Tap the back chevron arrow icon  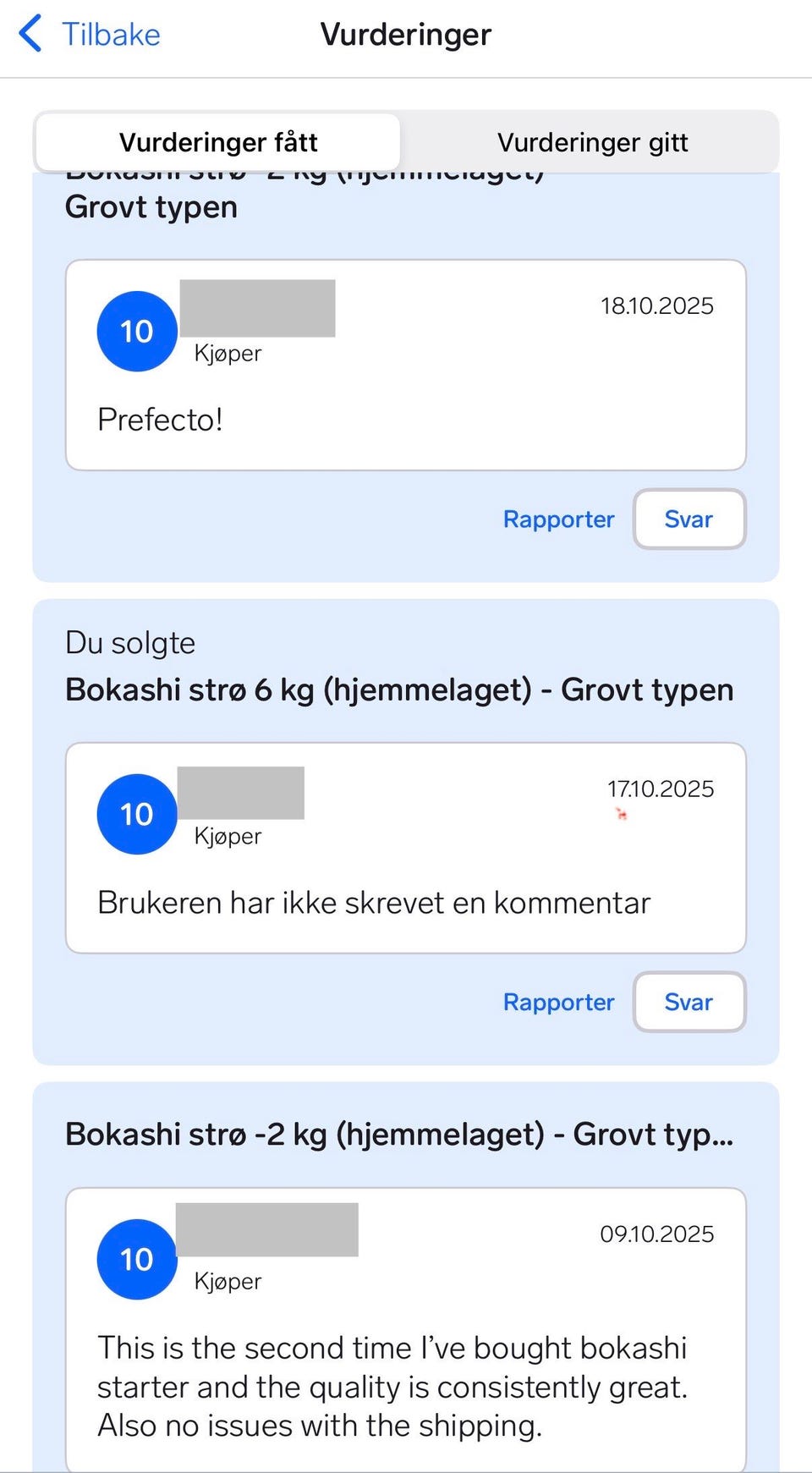click(30, 34)
